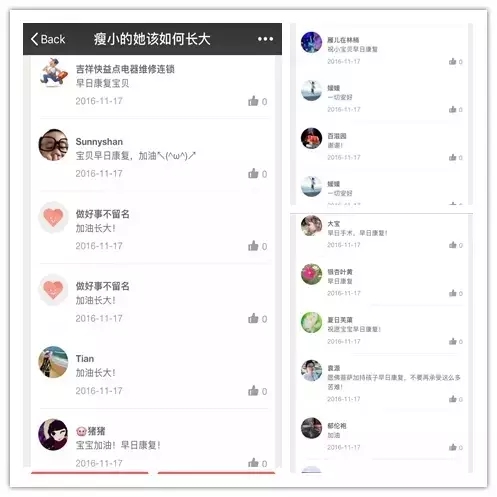
Task: Open the running repairman avatar
Action: click(53, 72)
